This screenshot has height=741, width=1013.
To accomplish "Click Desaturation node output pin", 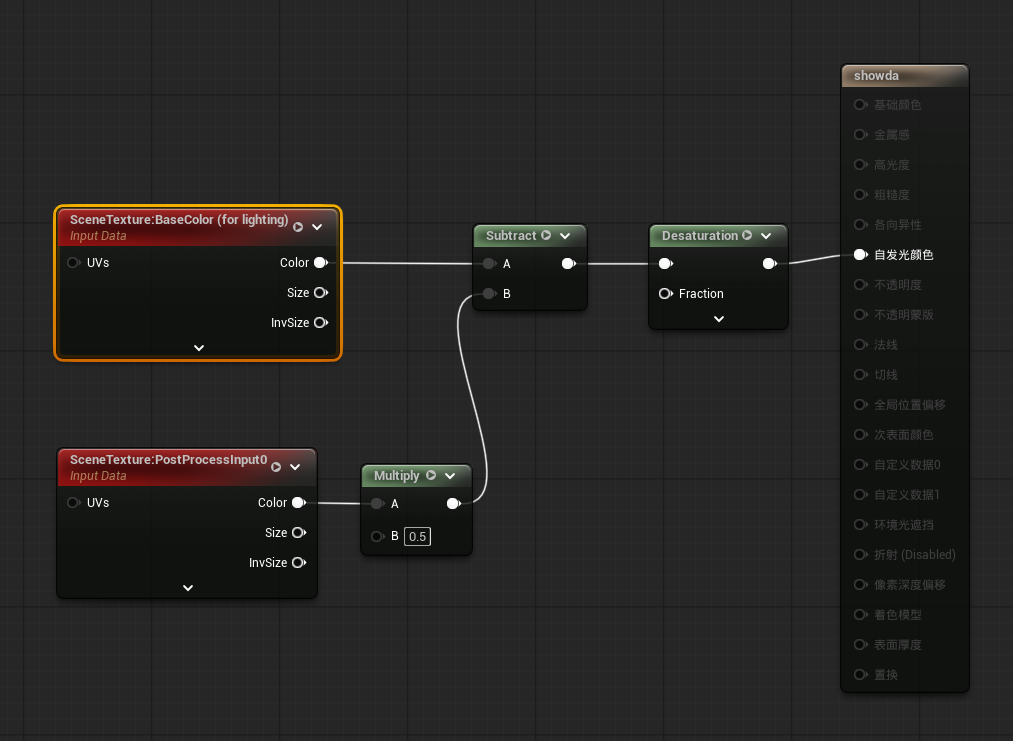I will point(769,264).
